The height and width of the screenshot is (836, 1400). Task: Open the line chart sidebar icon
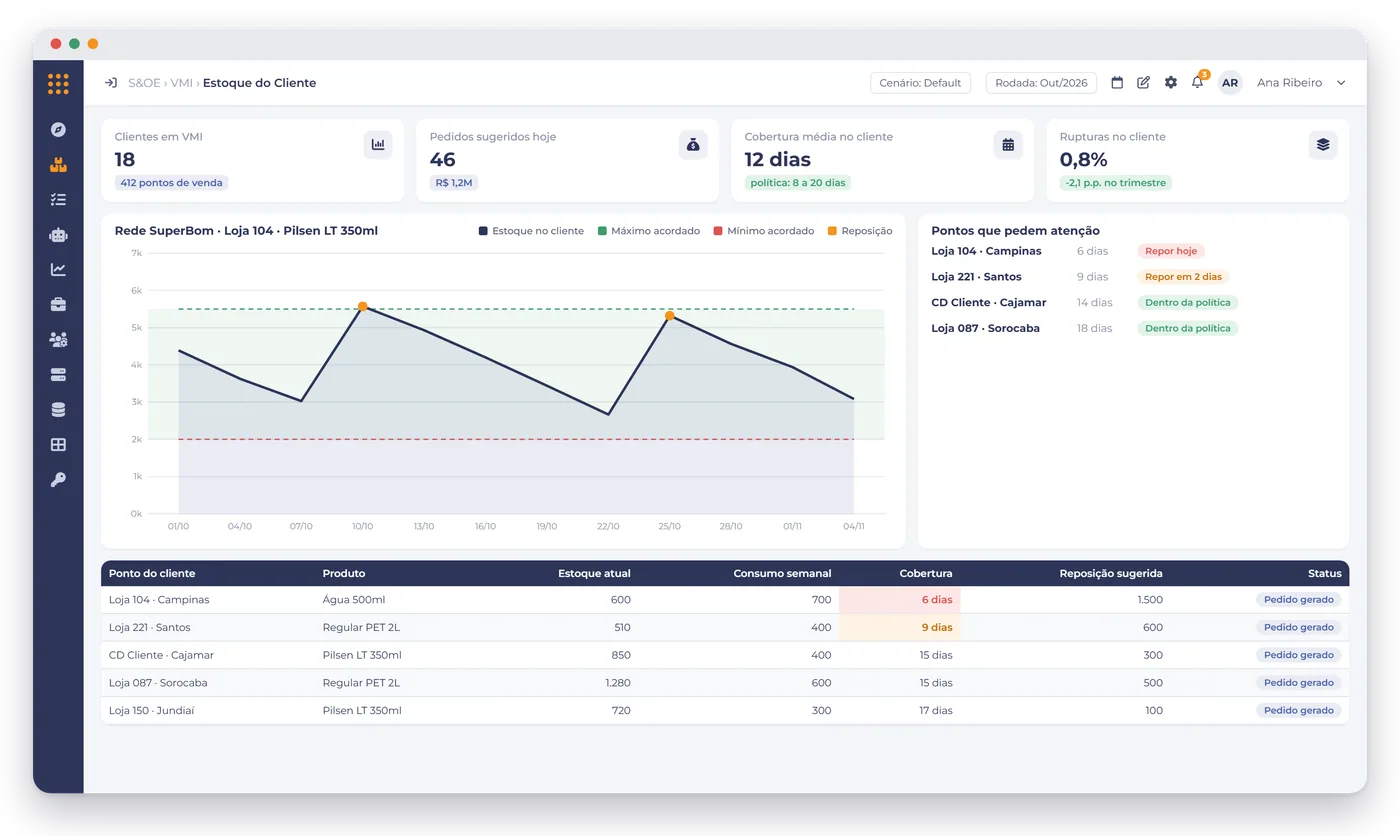pyautogui.click(x=58, y=269)
